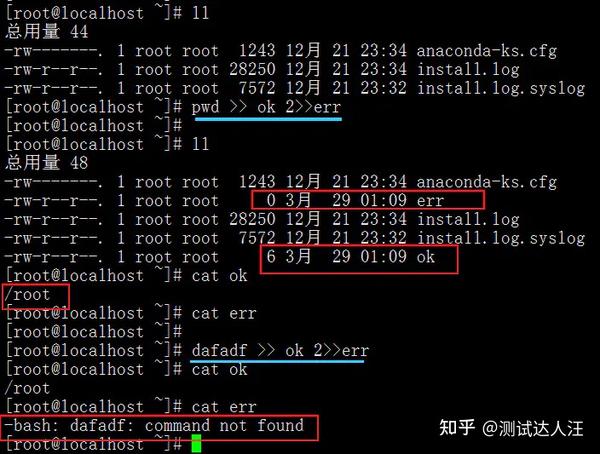The image size is (600, 454).
Task: Click the second install.log filename
Action: point(468,220)
